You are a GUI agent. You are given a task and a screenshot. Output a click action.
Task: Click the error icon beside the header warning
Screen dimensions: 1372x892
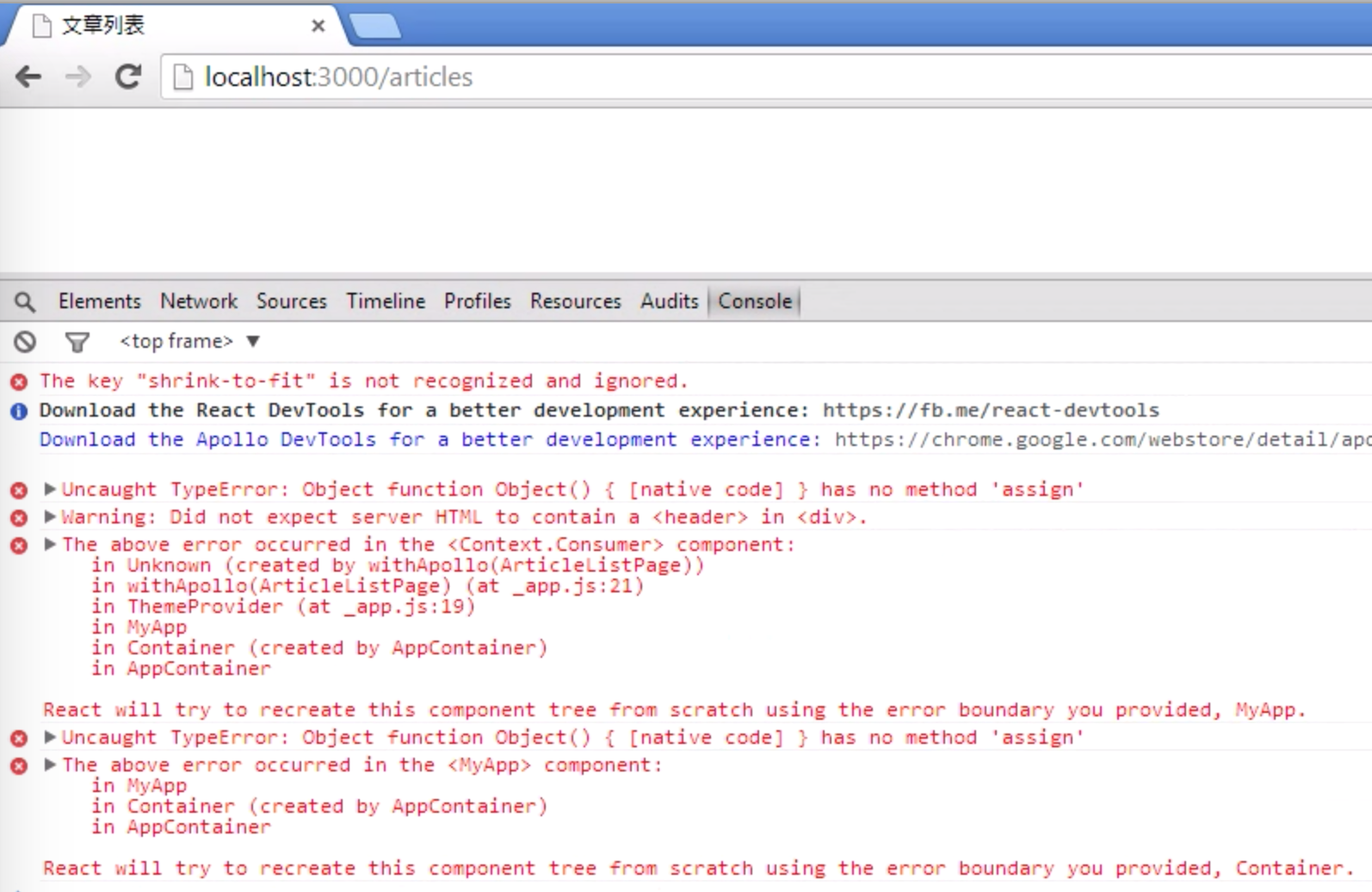coord(19,517)
